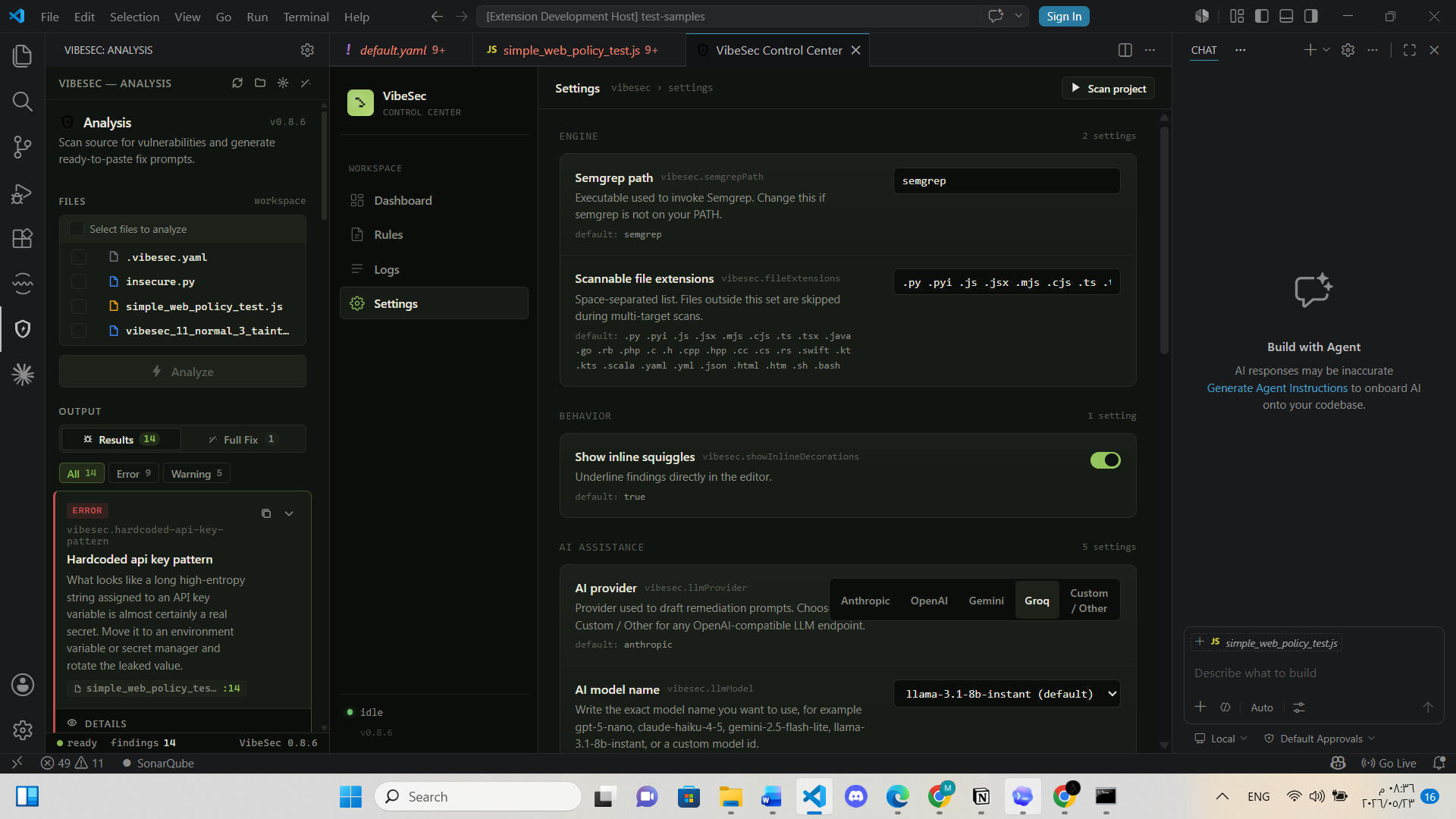Viewport: 1456px width, 819px height.
Task: Open File Explorer from the taskbar
Action: [731, 796]
